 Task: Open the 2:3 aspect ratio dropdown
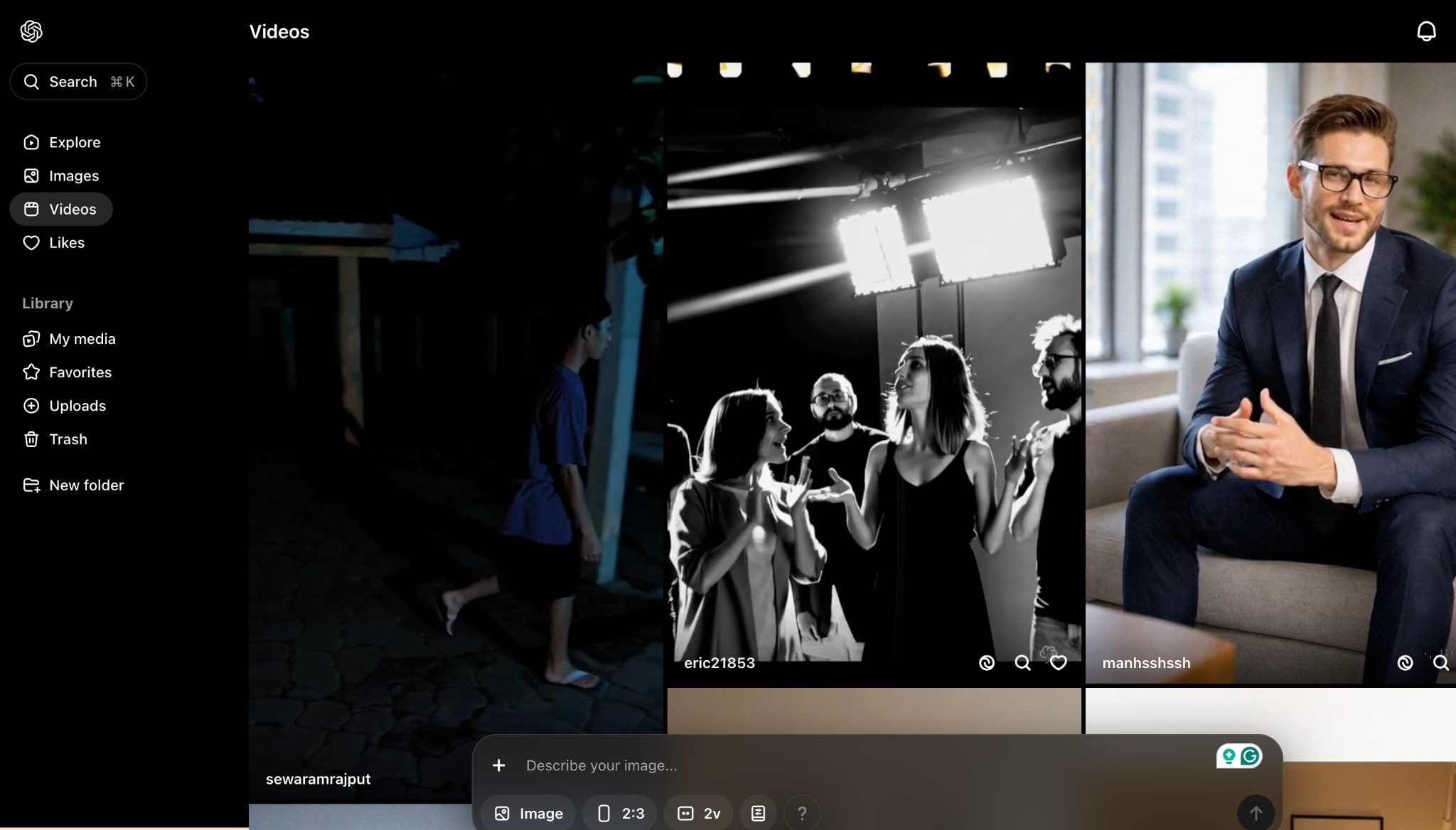pyautogui.click(x=621, y=813)
